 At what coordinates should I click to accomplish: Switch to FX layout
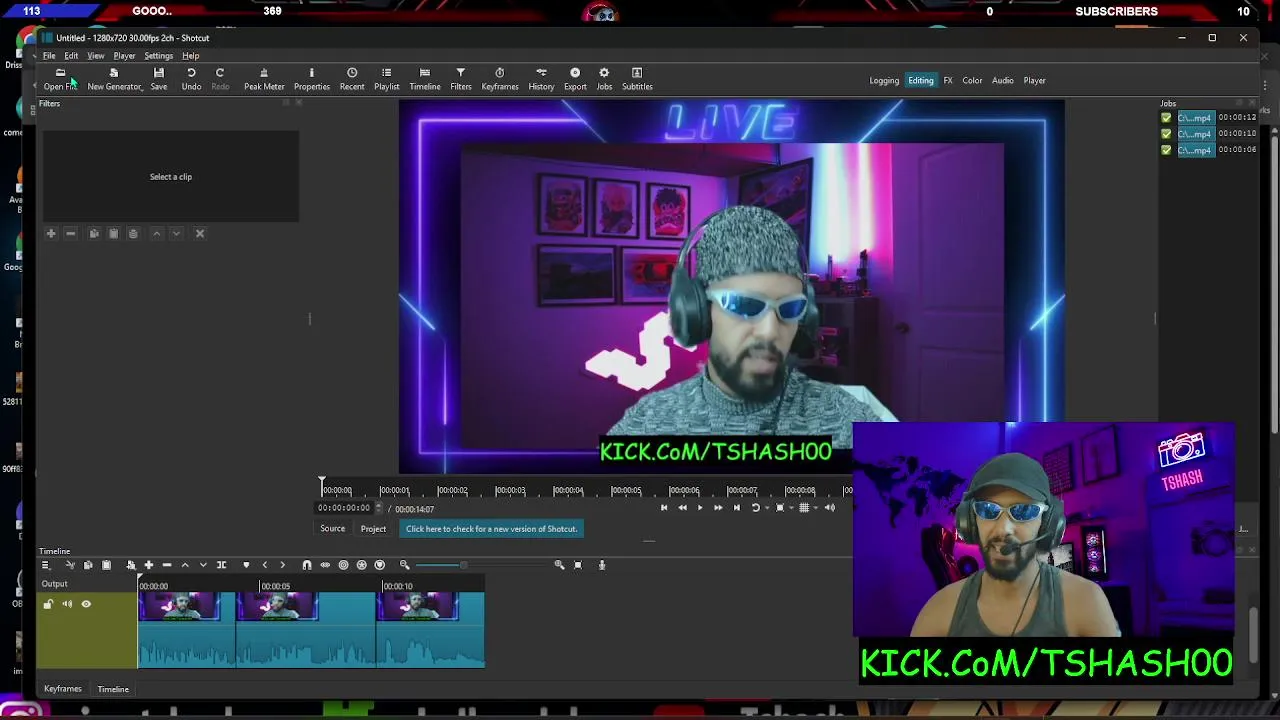coord(948,81)
